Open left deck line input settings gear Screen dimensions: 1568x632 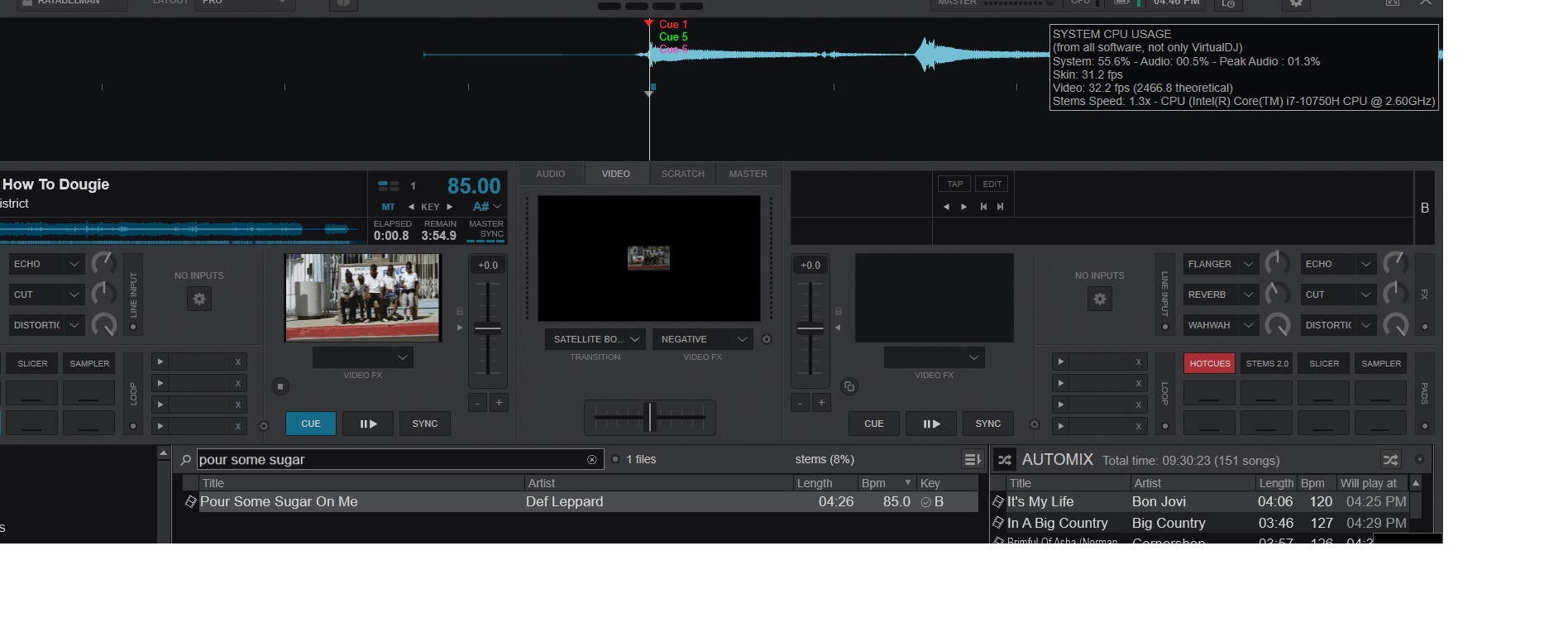198,299
